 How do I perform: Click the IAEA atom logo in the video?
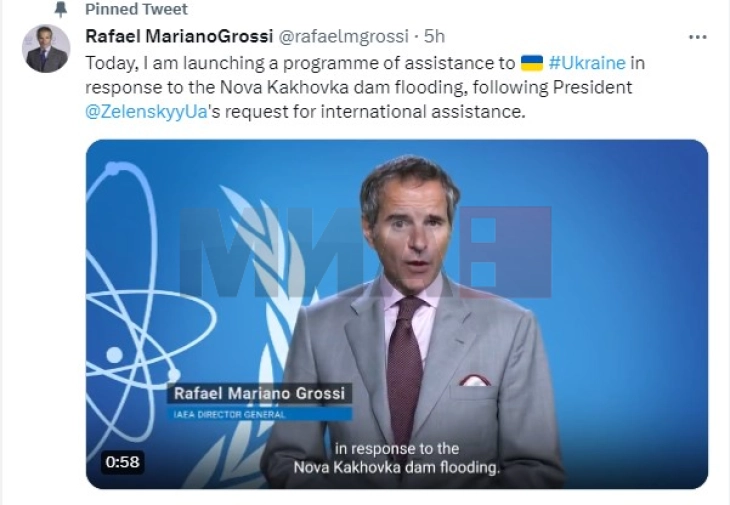(130, 300)
